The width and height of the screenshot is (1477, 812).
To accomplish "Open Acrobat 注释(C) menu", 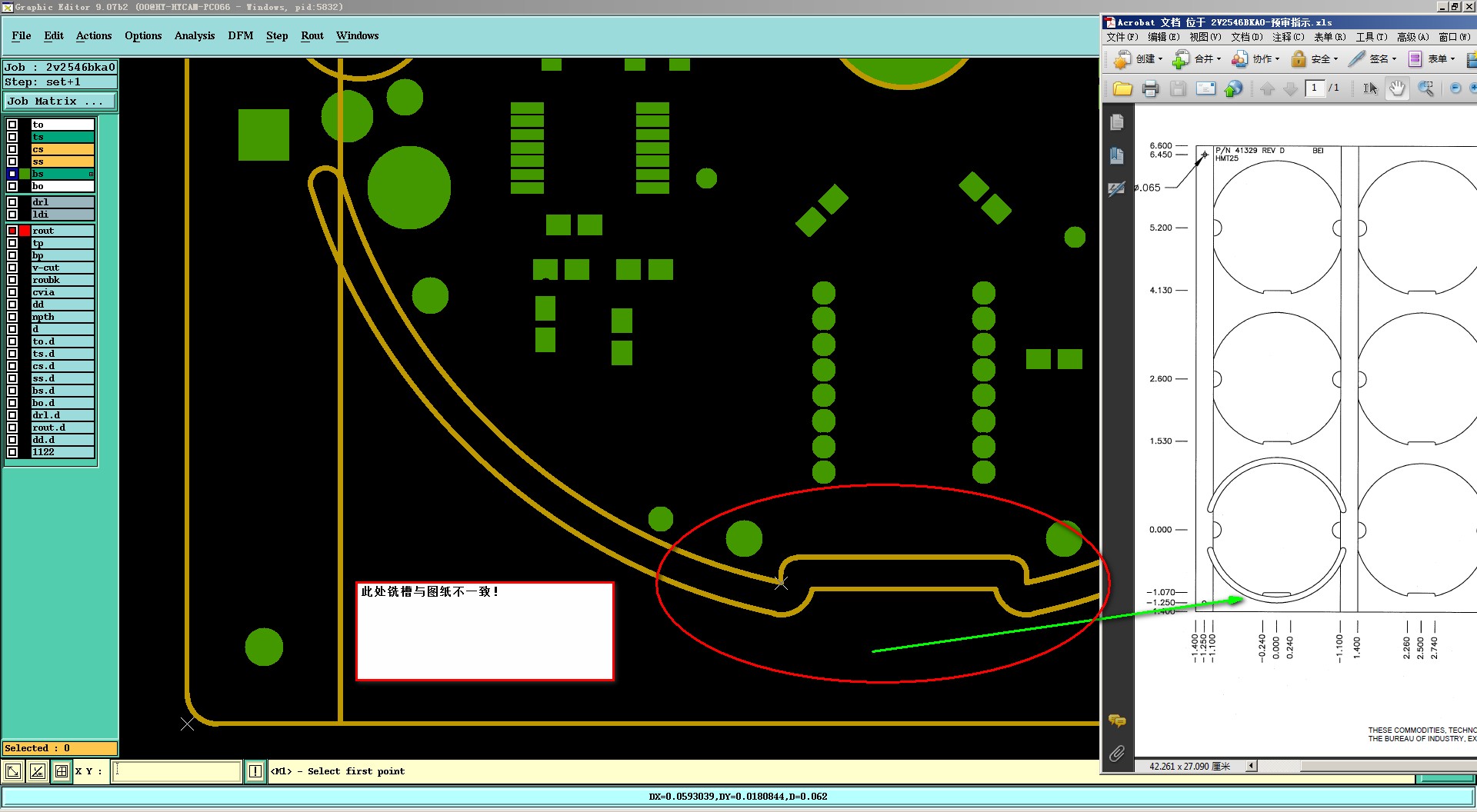I will pos(1288,37).
